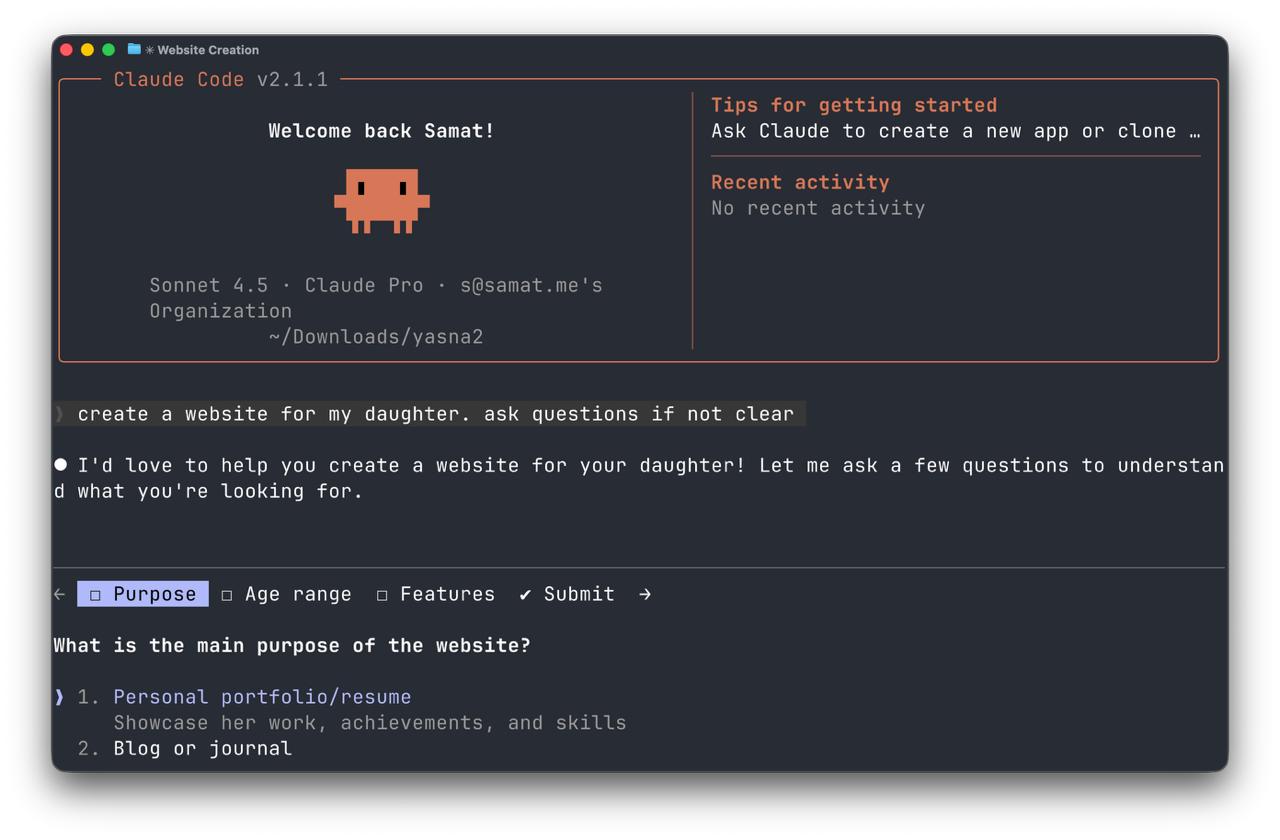Screen dimensions: 1280x840
Task: Click the 'What is the main purpose' question
Action: (292, 645)
